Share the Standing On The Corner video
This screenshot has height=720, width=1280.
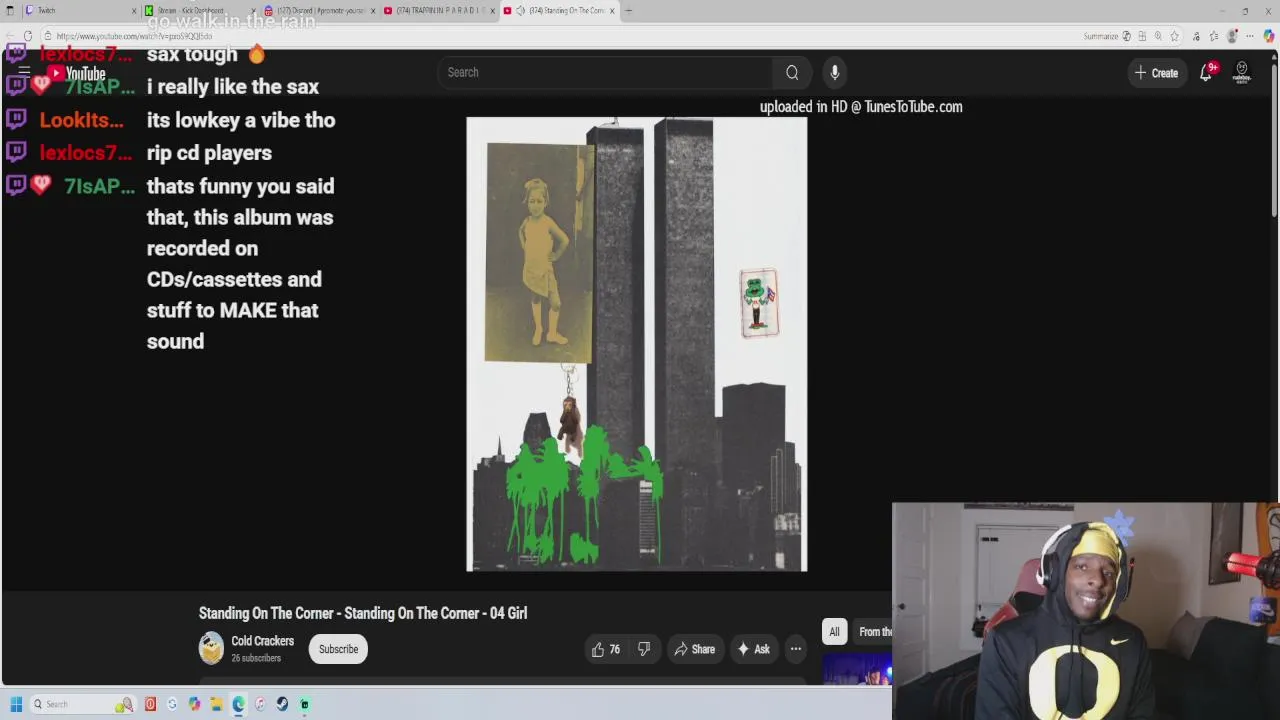695,649
